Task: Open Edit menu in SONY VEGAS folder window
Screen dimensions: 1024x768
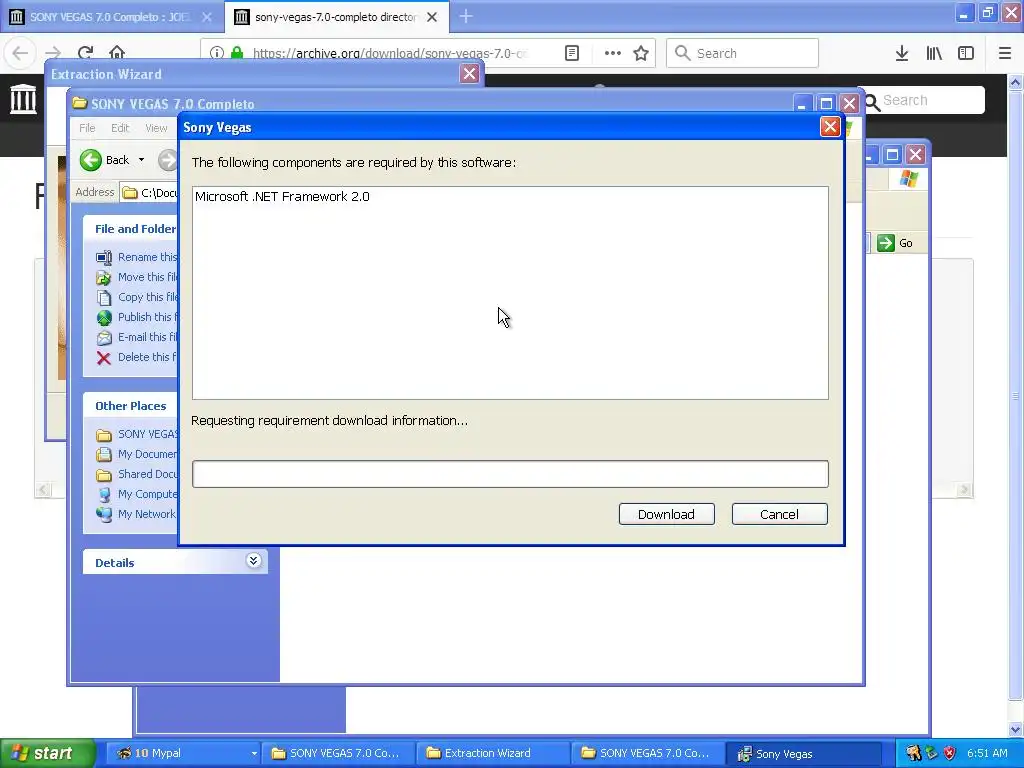Action: [x=120, y=128]
